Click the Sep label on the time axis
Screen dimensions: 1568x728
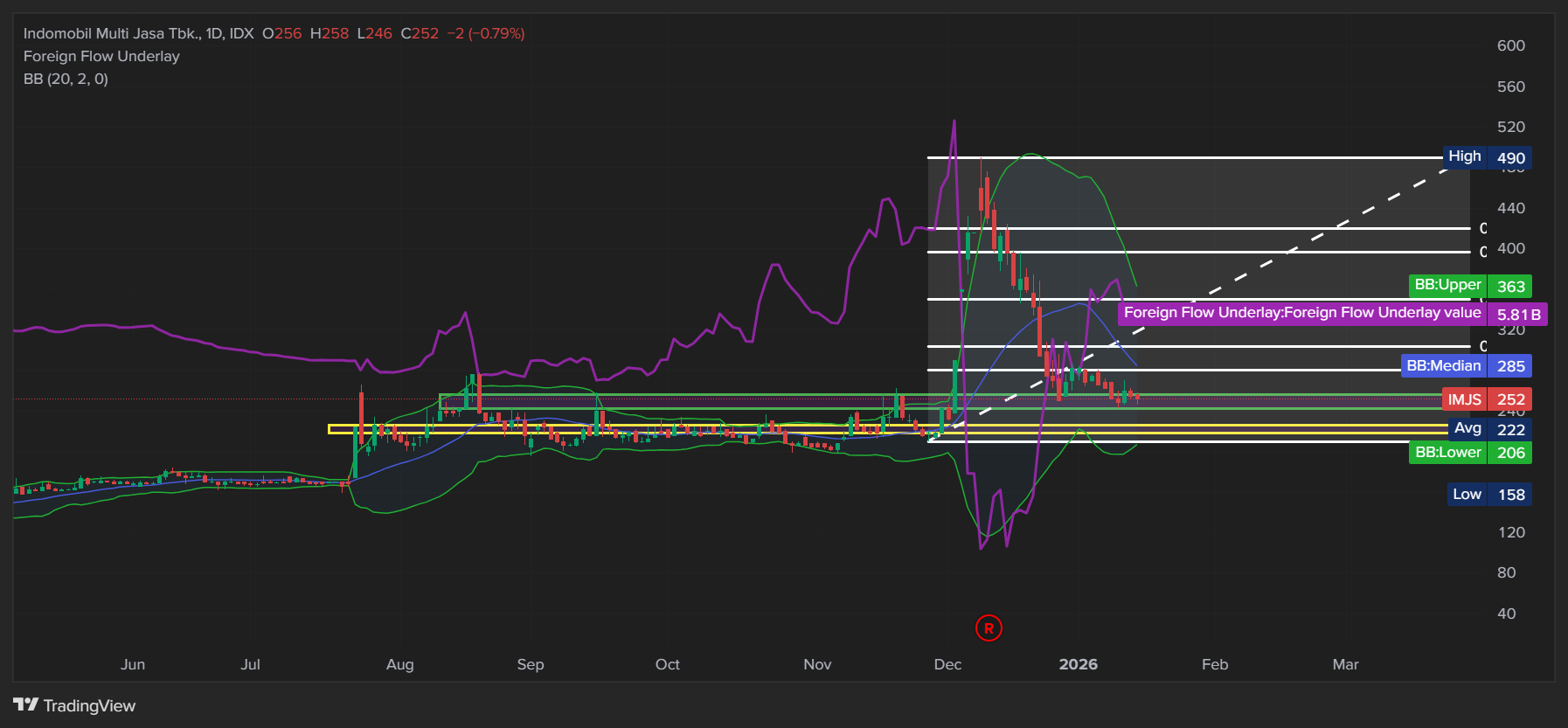pos(531,664)
